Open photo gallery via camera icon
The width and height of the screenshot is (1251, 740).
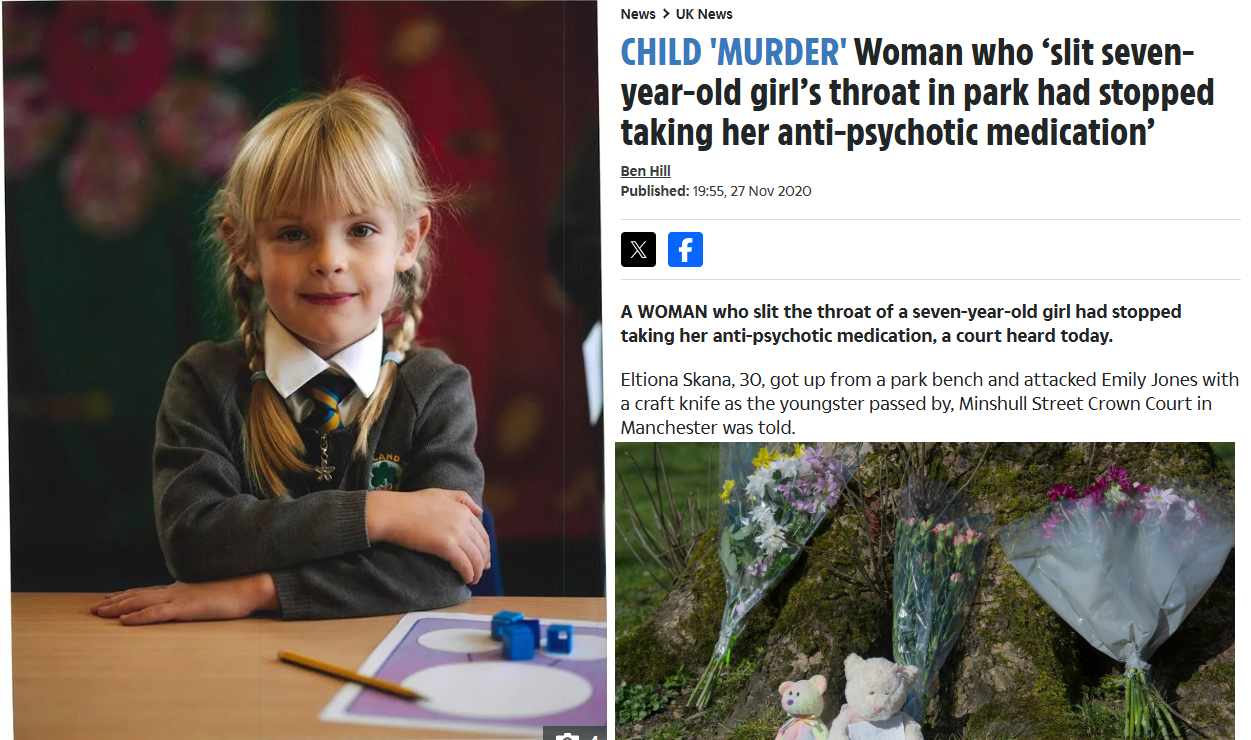coord(567,739)
